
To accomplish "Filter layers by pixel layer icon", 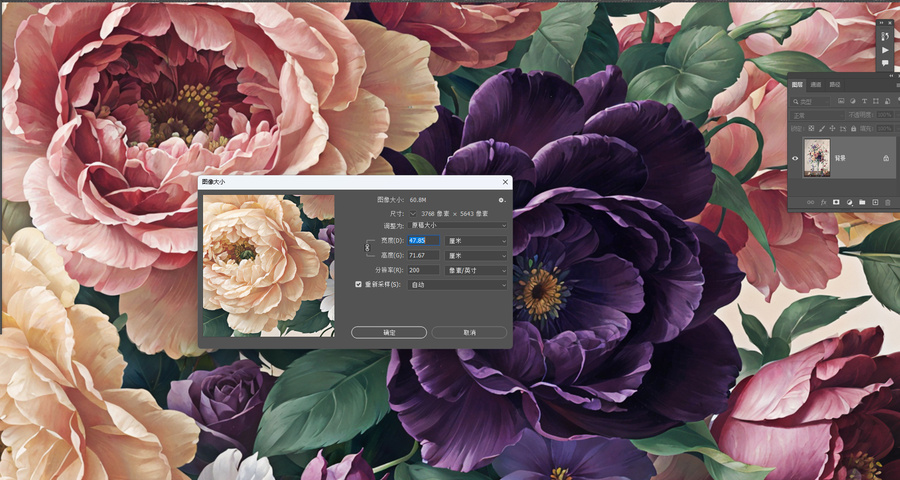I will pos(841,101).
